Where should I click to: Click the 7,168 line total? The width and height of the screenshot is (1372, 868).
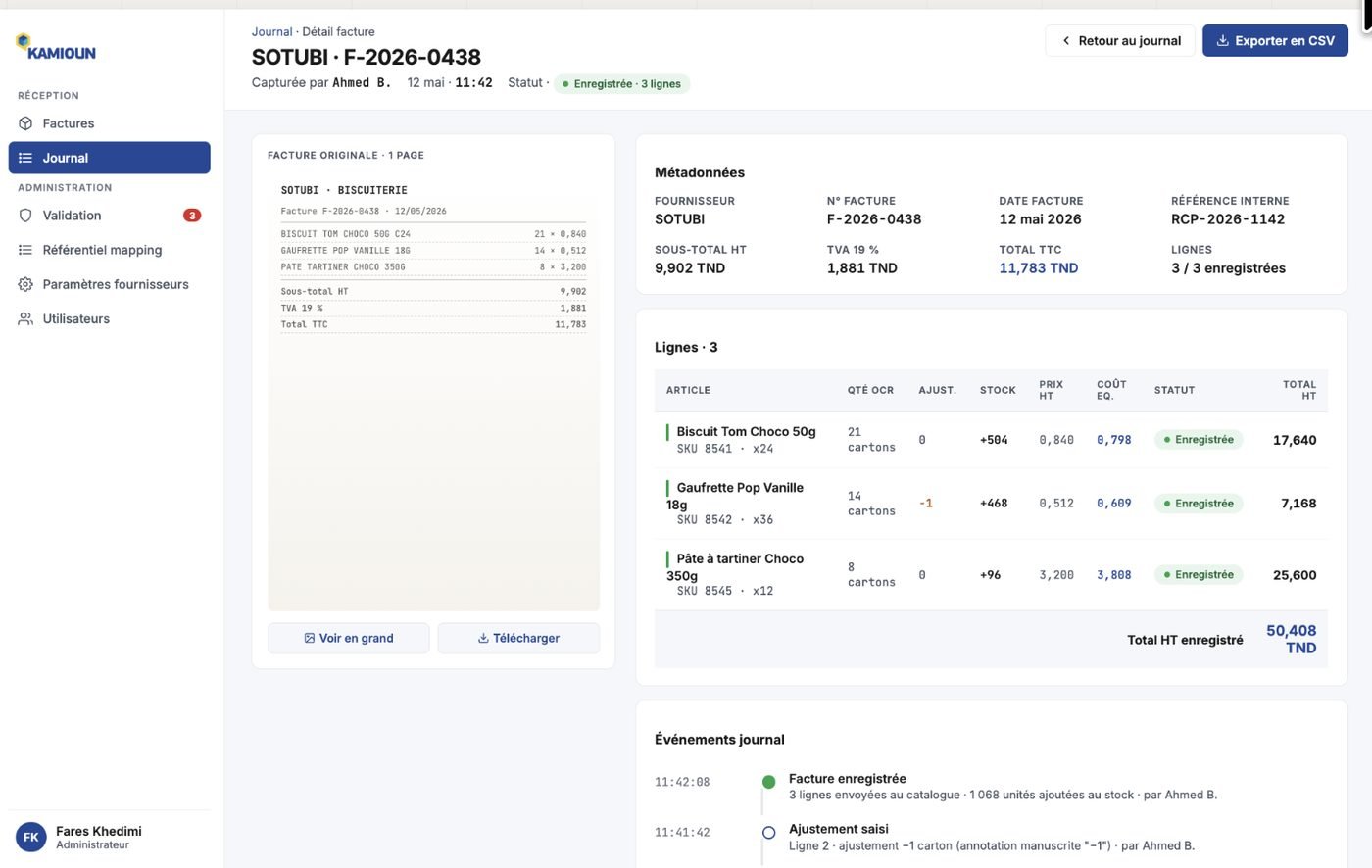1298,504
